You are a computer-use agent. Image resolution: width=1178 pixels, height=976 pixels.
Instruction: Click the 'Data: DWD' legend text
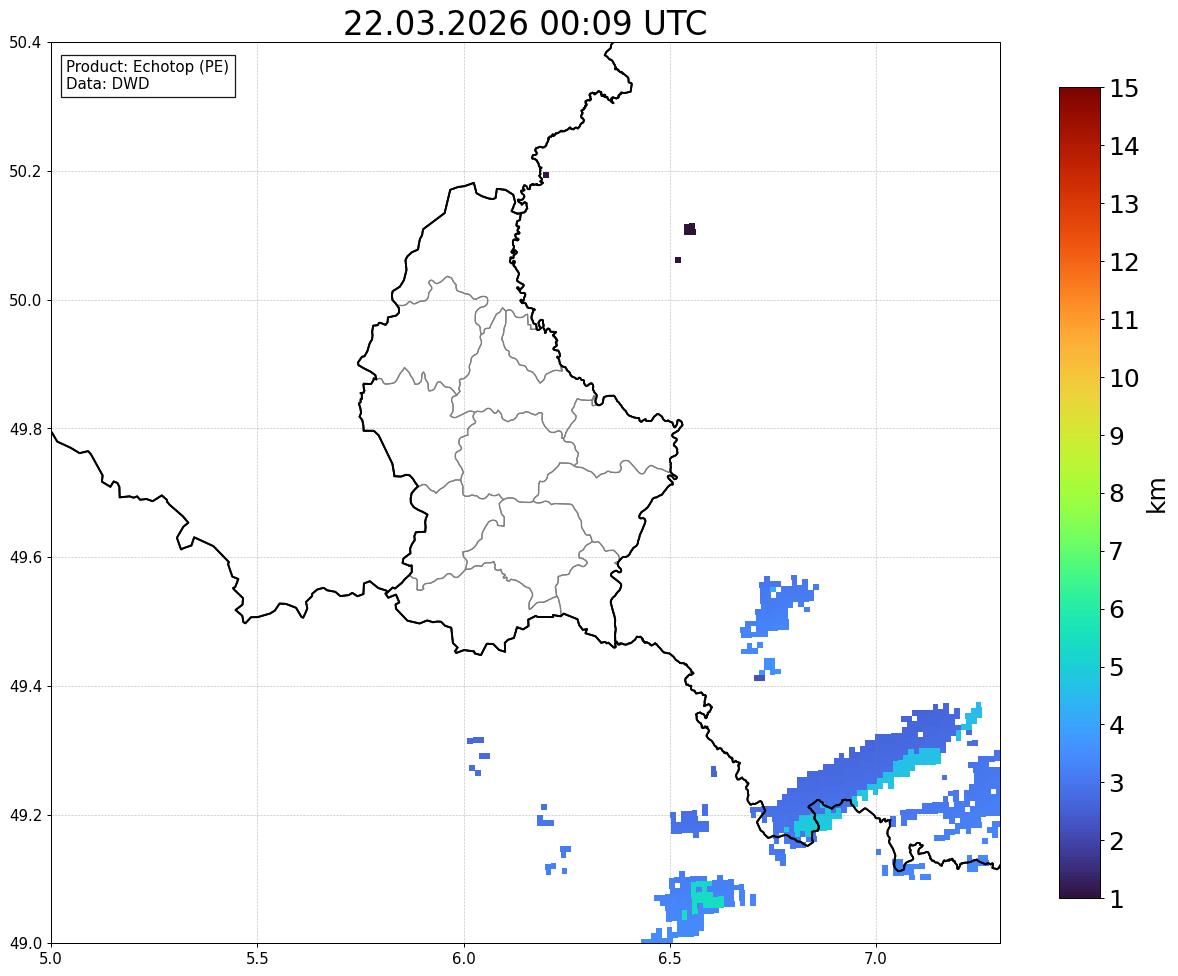pos(107,83)
